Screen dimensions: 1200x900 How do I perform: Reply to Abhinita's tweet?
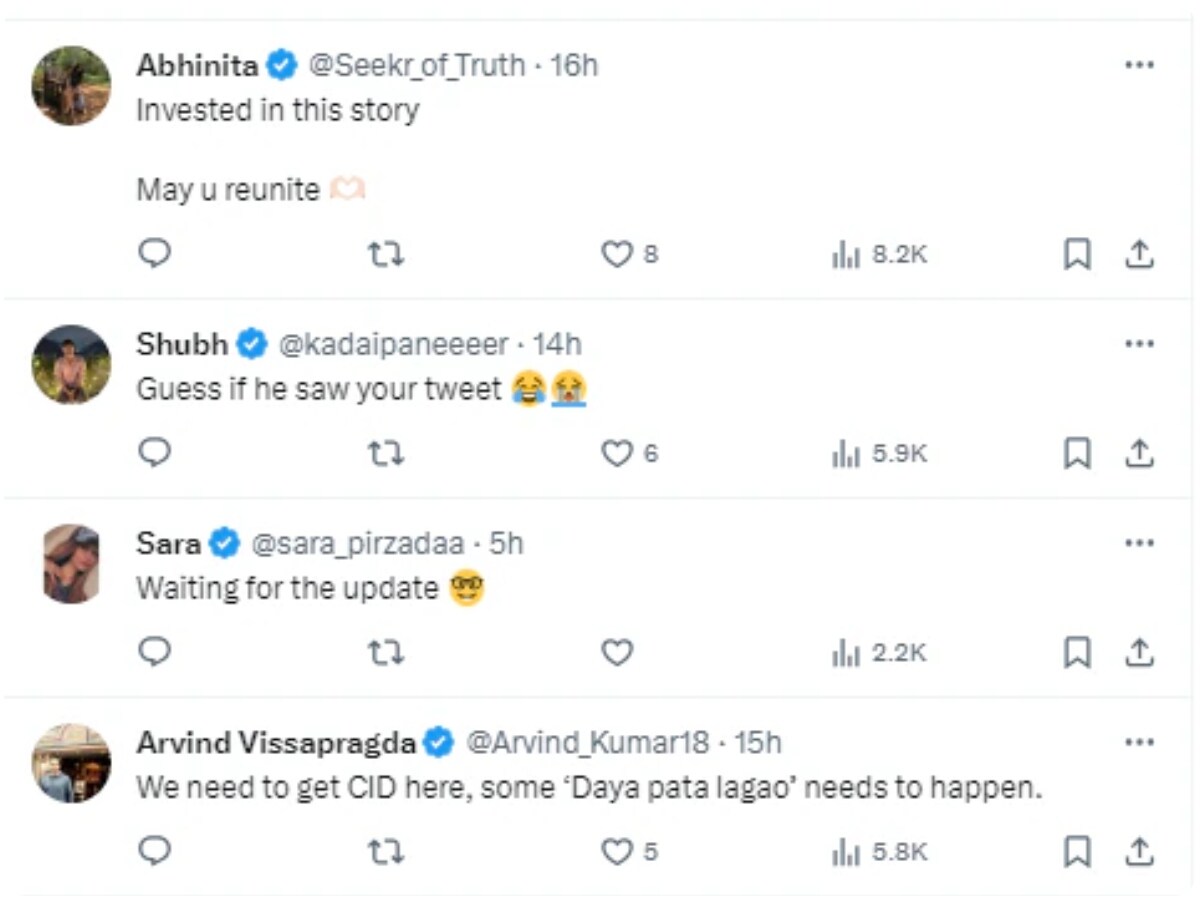[x=154, y=254]
